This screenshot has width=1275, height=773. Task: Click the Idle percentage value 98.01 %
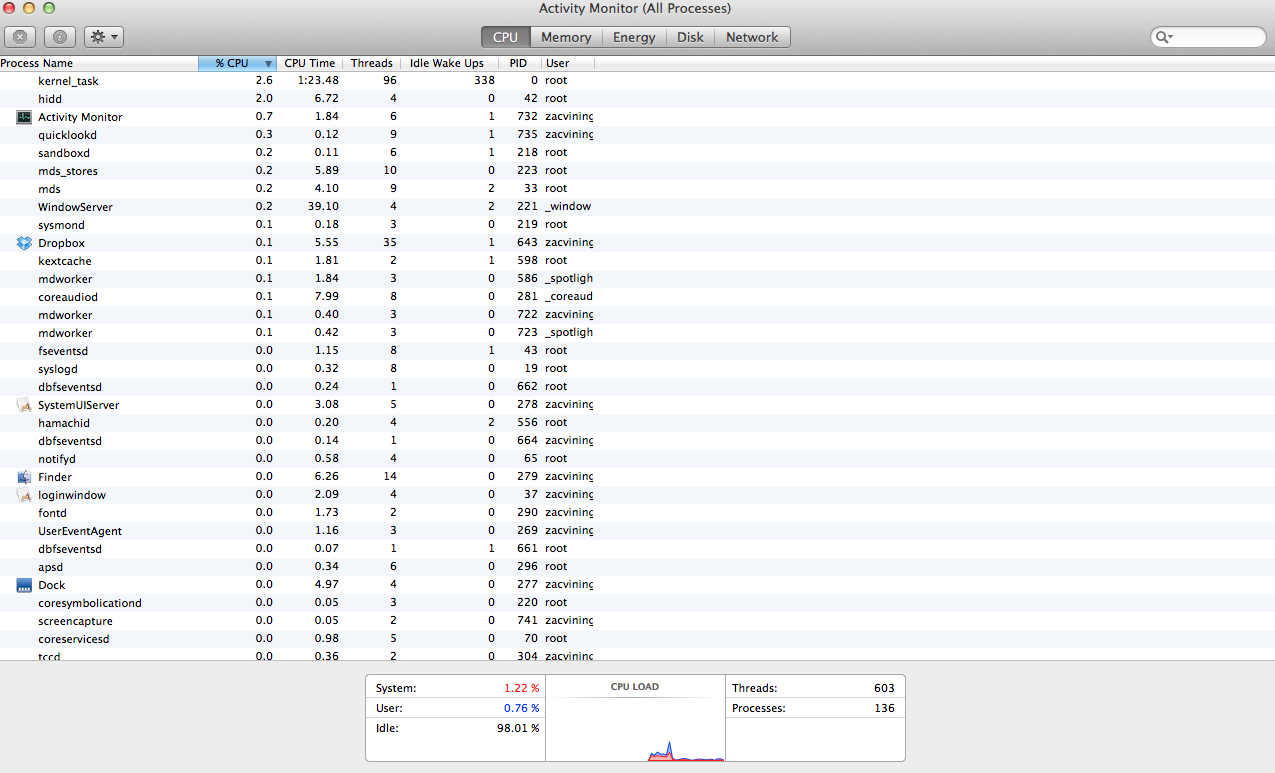[517, 729]
